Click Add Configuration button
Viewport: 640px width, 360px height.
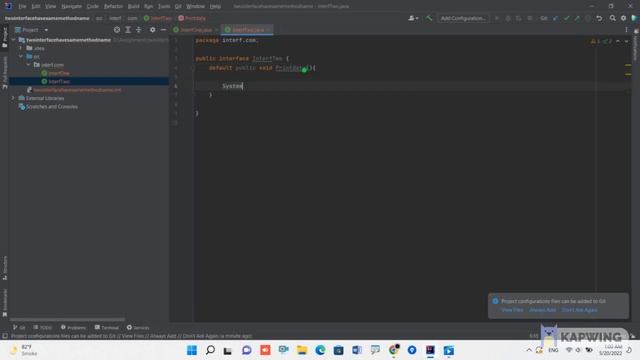463,18
